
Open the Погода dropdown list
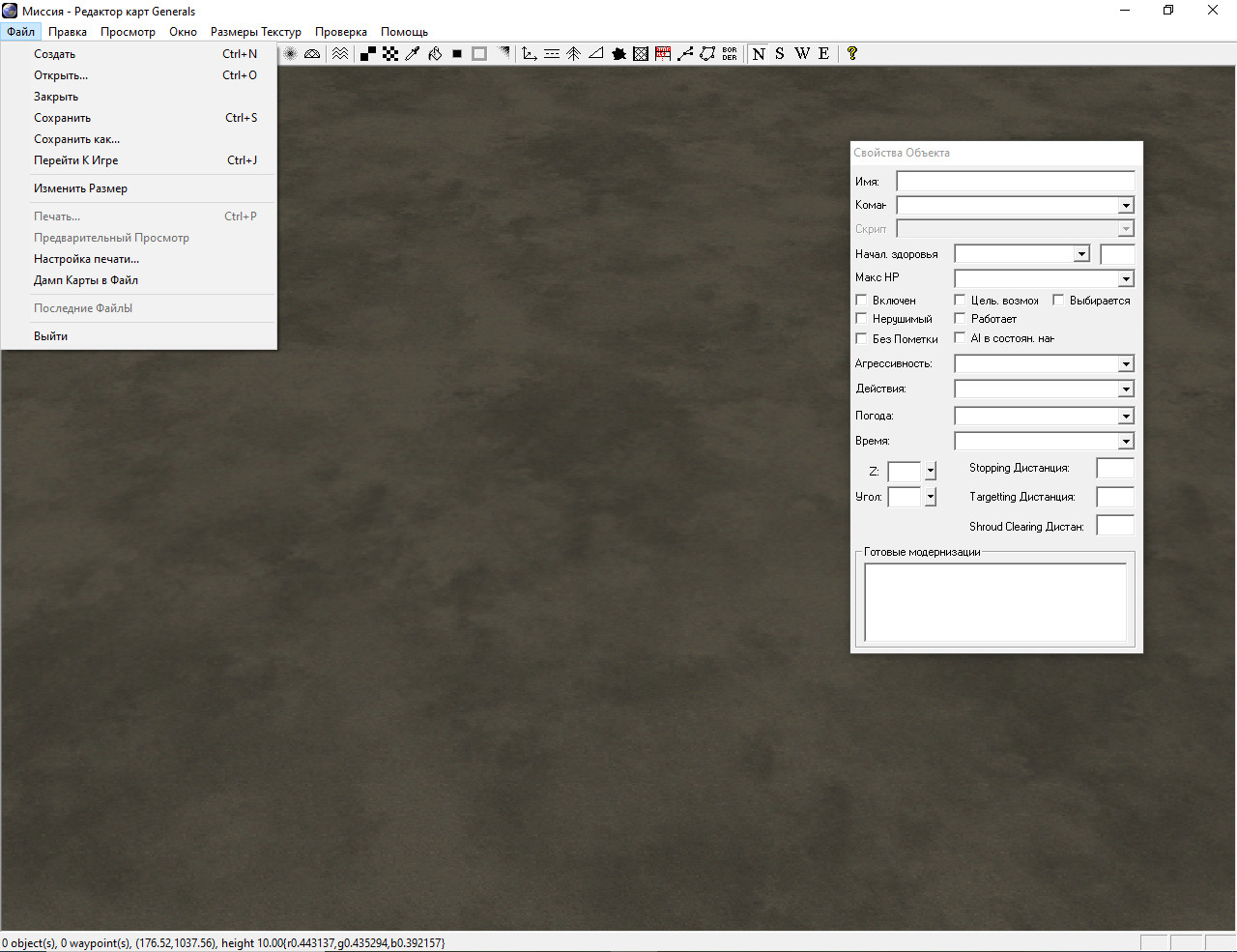[x=1126, y=417]
